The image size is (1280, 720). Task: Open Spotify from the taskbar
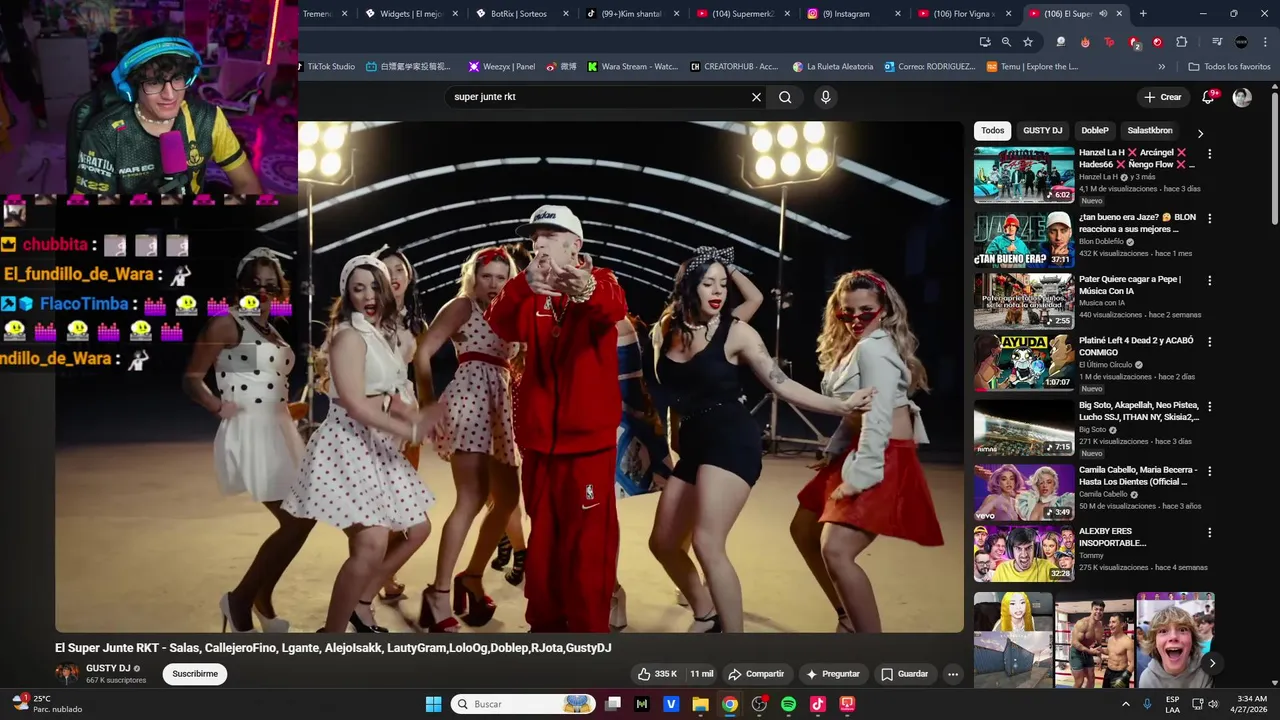788,704
